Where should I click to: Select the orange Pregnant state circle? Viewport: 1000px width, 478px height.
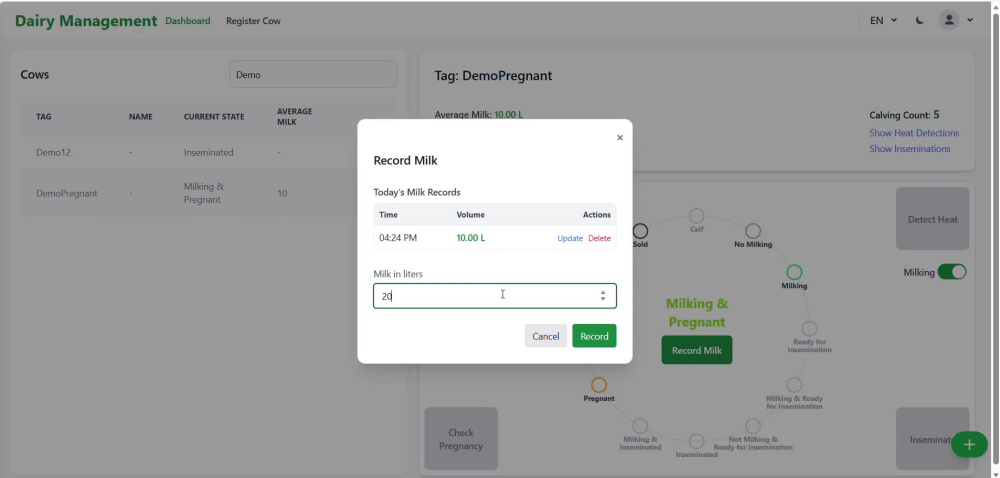(599, 384)
